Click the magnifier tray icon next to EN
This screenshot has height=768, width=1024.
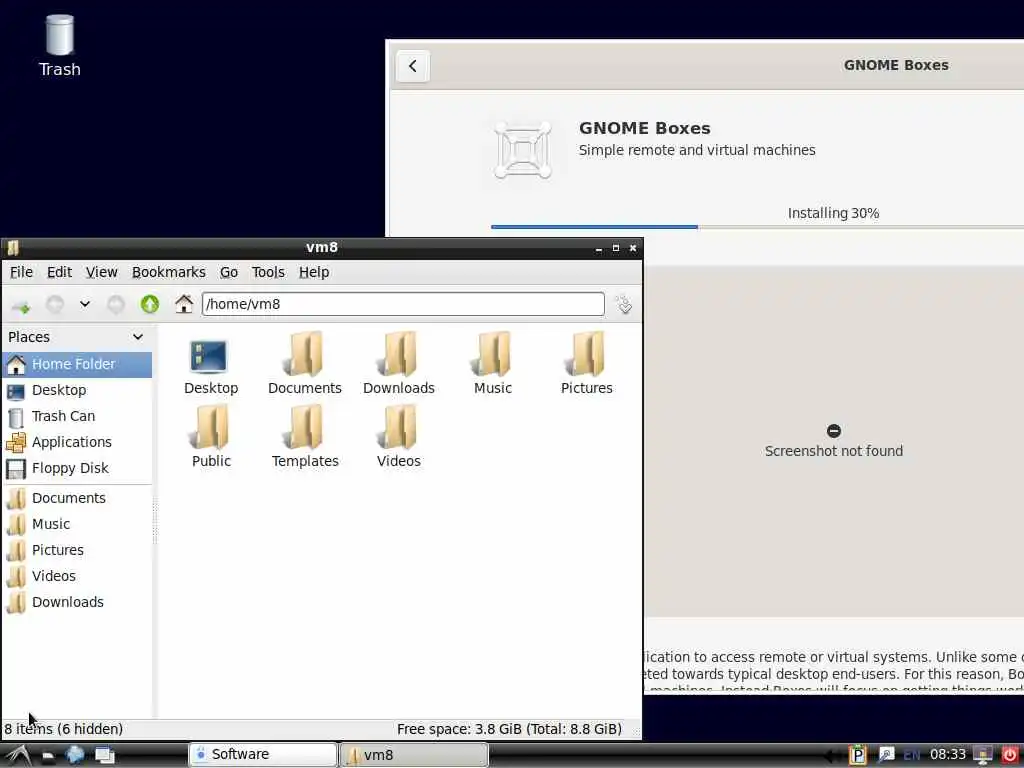pos(886,756)
